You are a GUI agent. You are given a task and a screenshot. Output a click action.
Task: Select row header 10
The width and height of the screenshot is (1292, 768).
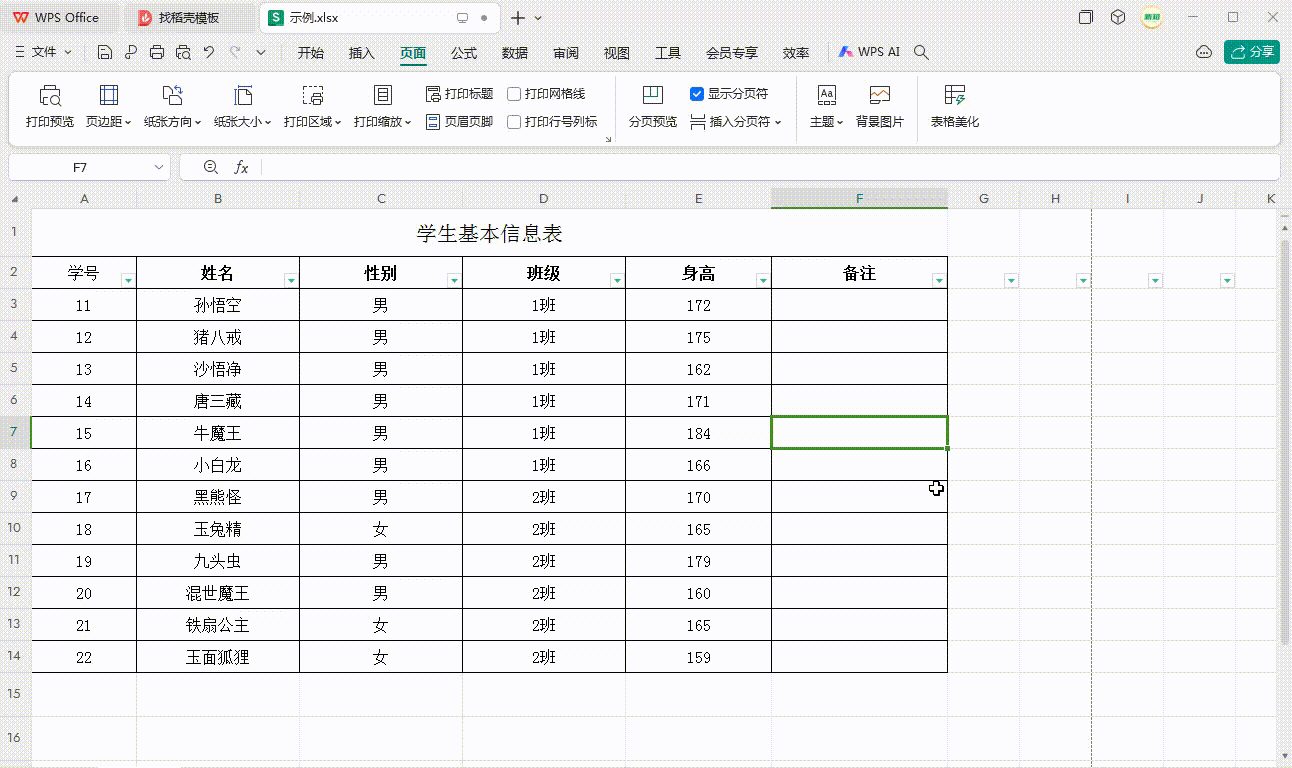[15, 529]
